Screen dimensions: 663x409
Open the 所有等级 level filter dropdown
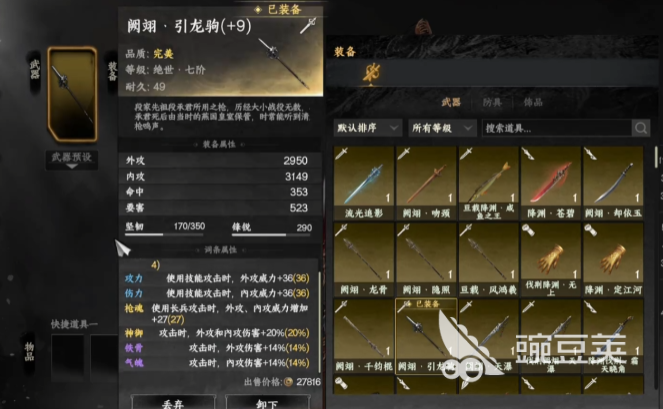pyautogui.click(x=442, y=128)
